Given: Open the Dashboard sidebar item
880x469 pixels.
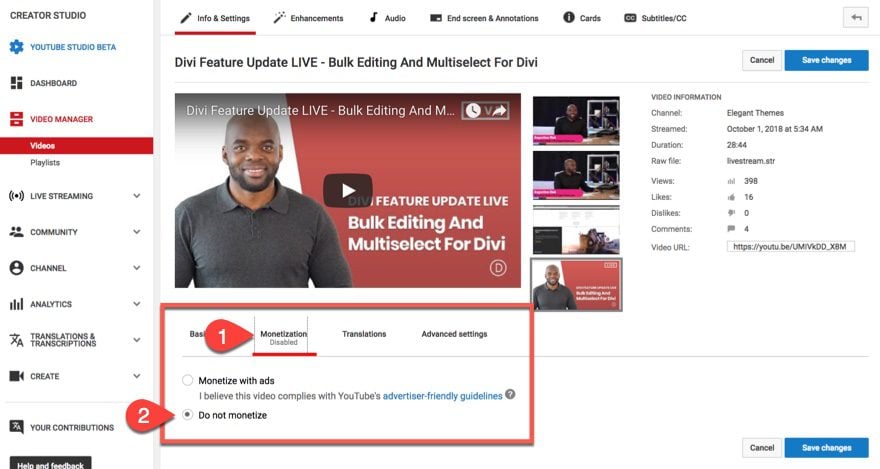Looking at the screenshot, I should [x=53, y=83].
